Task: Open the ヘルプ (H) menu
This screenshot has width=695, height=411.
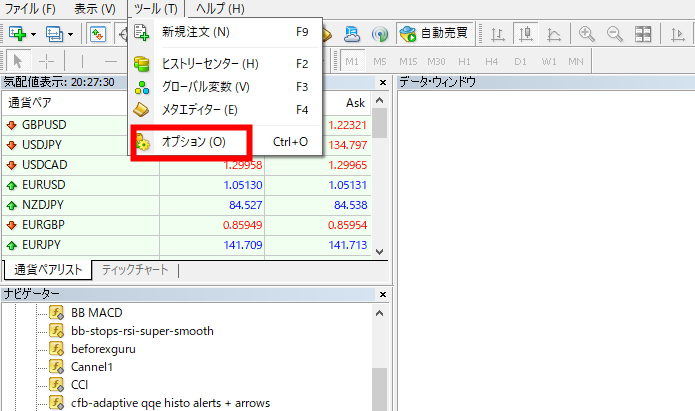Action: (x=220, y=8)
